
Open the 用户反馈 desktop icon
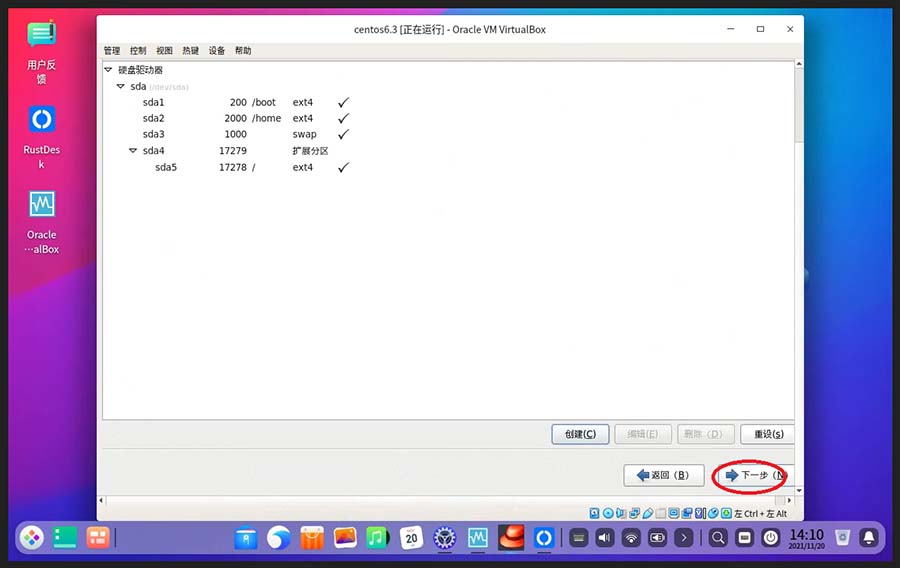pyautogui.click(x=41, y=53)
